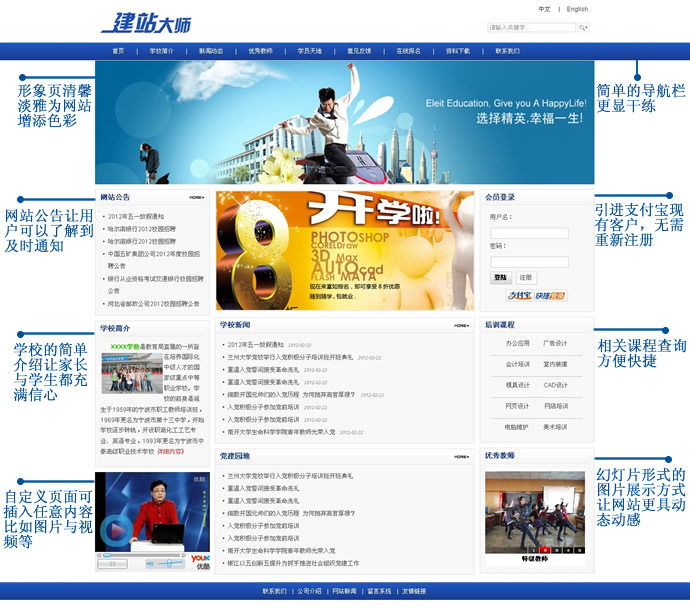Switch the site language to English
This screenshot has height=608, width=690.
tap(577, 9)
